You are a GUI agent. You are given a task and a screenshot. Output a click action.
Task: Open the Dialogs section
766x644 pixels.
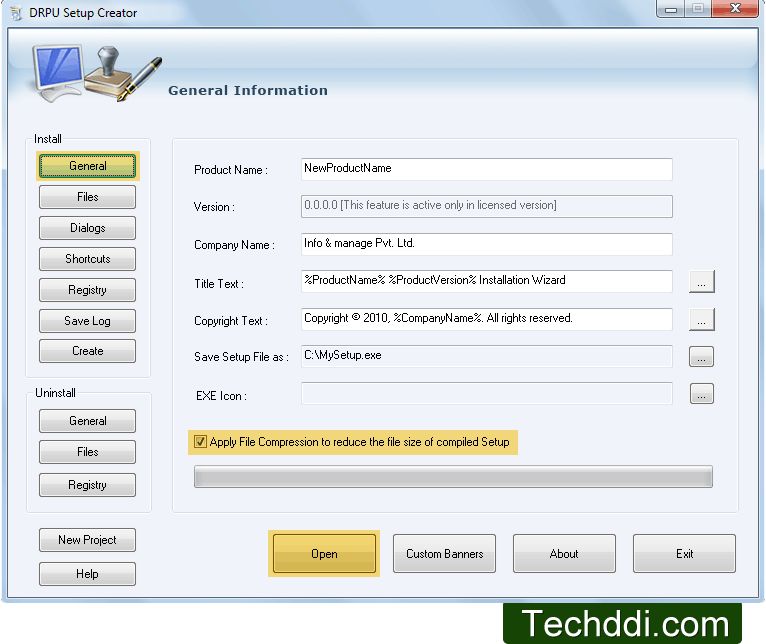(x=87, y=228)
